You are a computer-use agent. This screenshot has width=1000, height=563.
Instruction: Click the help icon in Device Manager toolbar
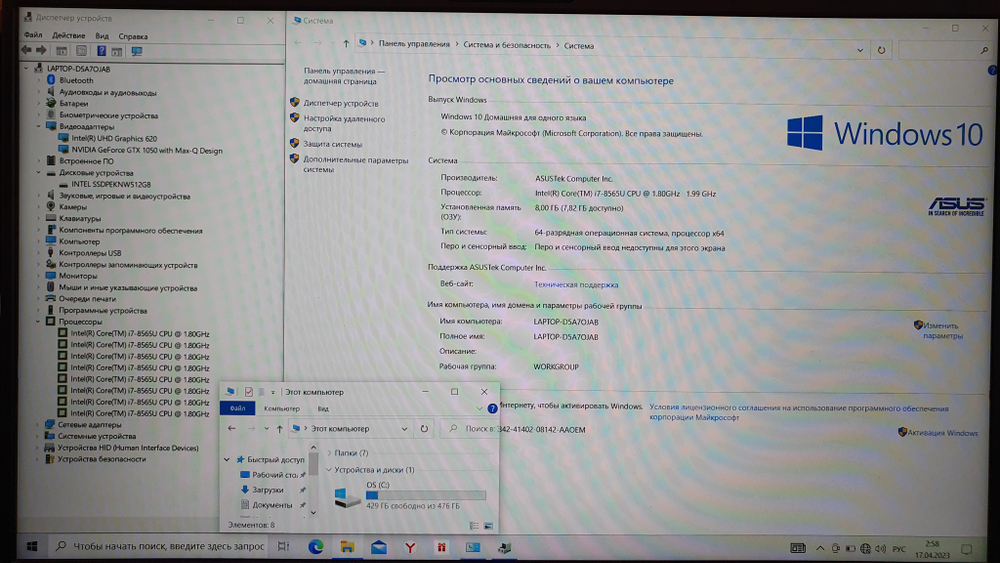101,50
